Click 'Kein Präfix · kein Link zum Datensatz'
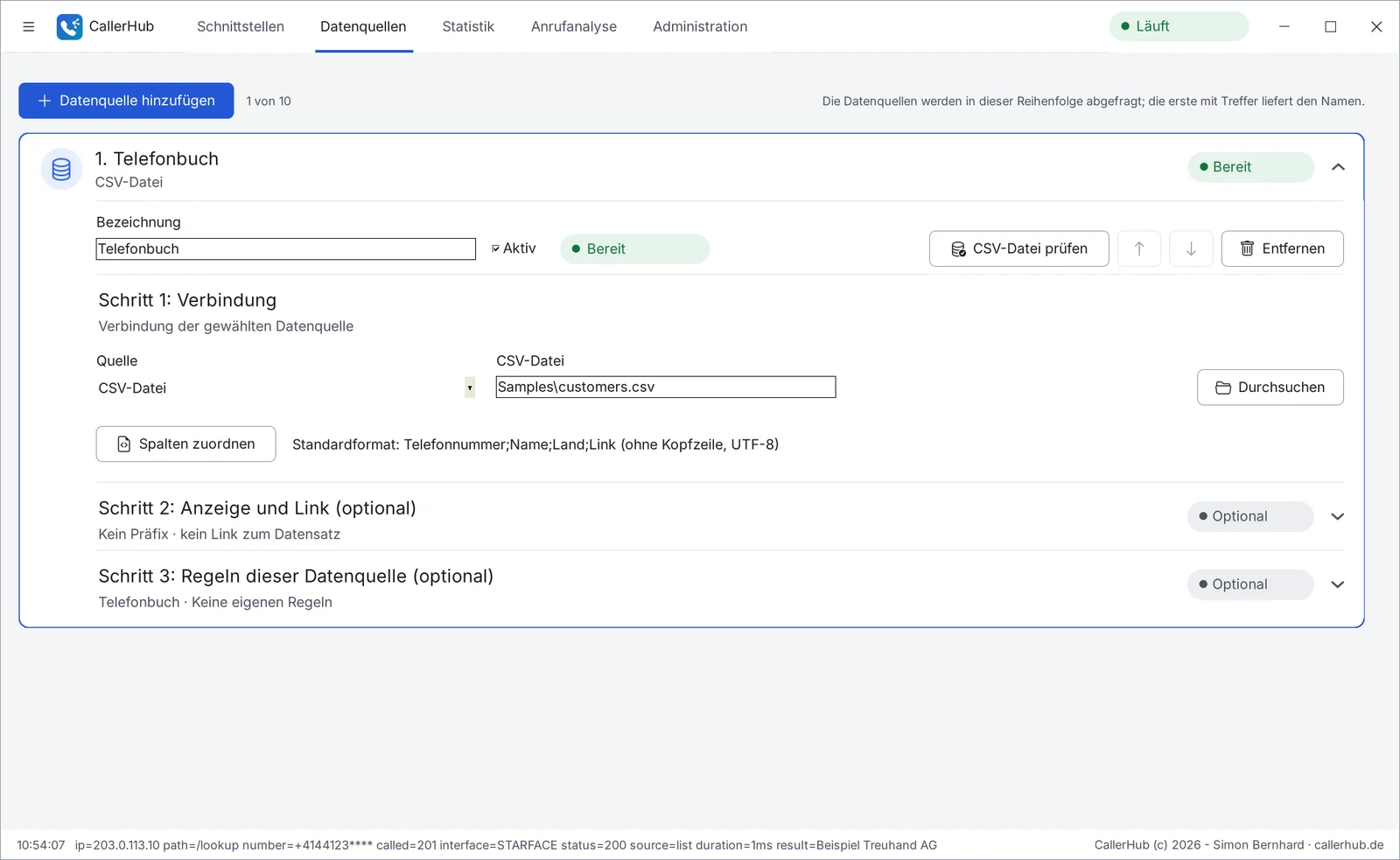1400x860 pixels. [220, 535]
